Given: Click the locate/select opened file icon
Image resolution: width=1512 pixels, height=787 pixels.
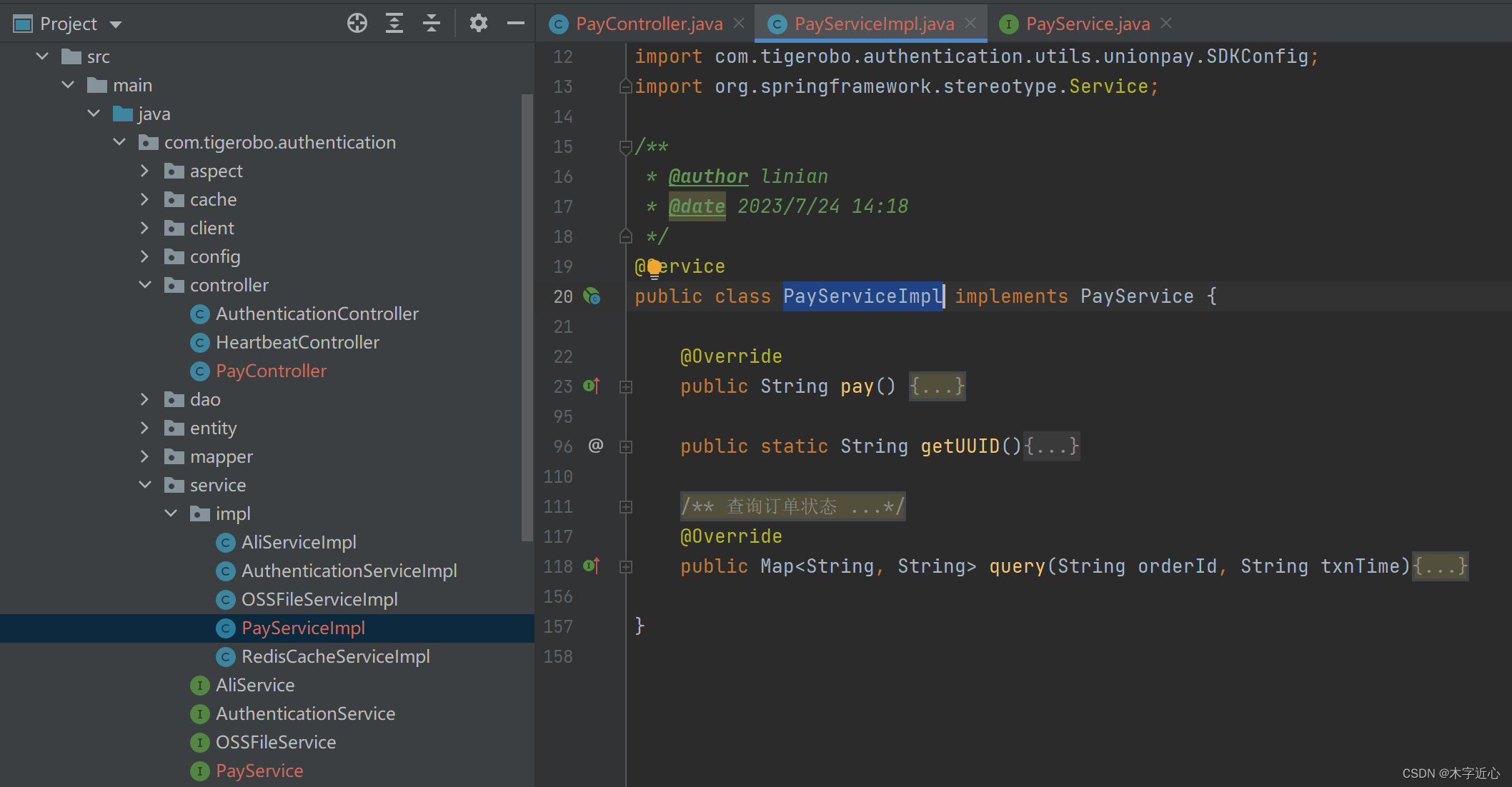Looking at the screenshot, I should (x=357, y=24).
